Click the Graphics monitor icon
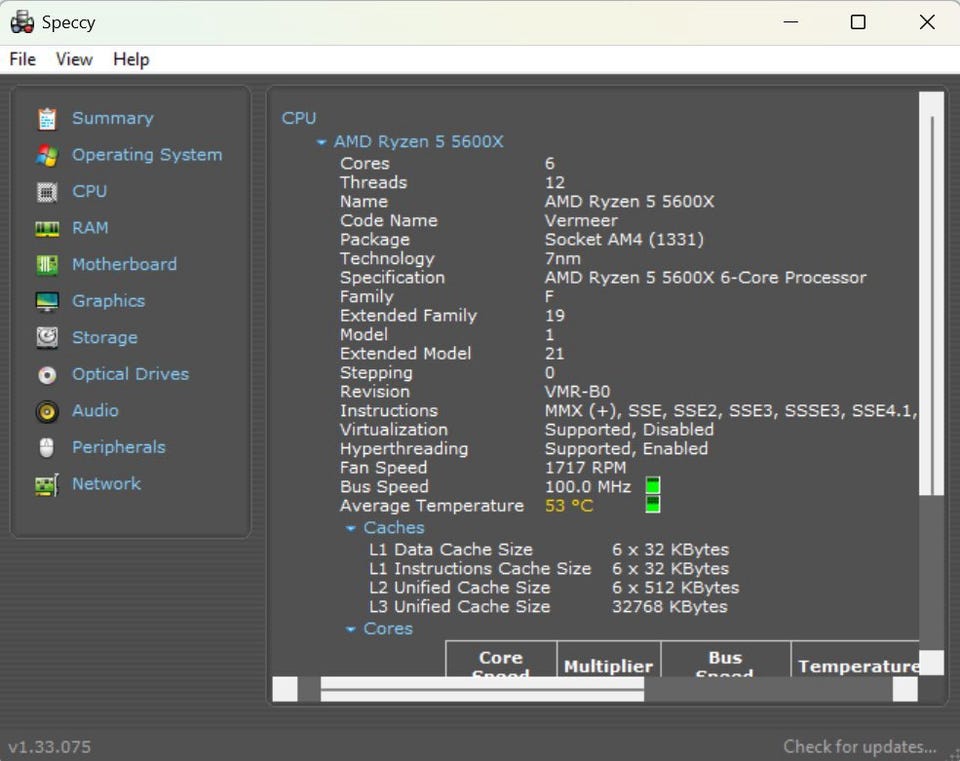The width and height of the screenshot is (960, 761). 47,302
